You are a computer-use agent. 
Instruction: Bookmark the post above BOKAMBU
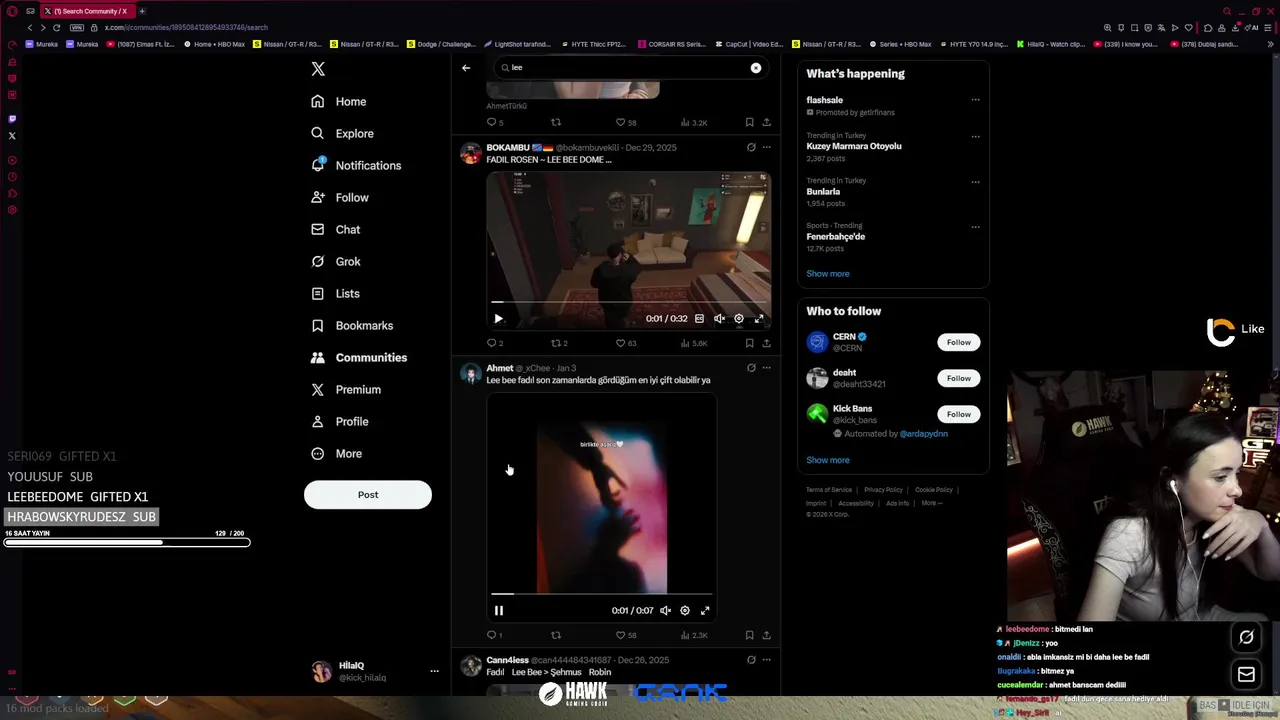(x=749, y=122)
